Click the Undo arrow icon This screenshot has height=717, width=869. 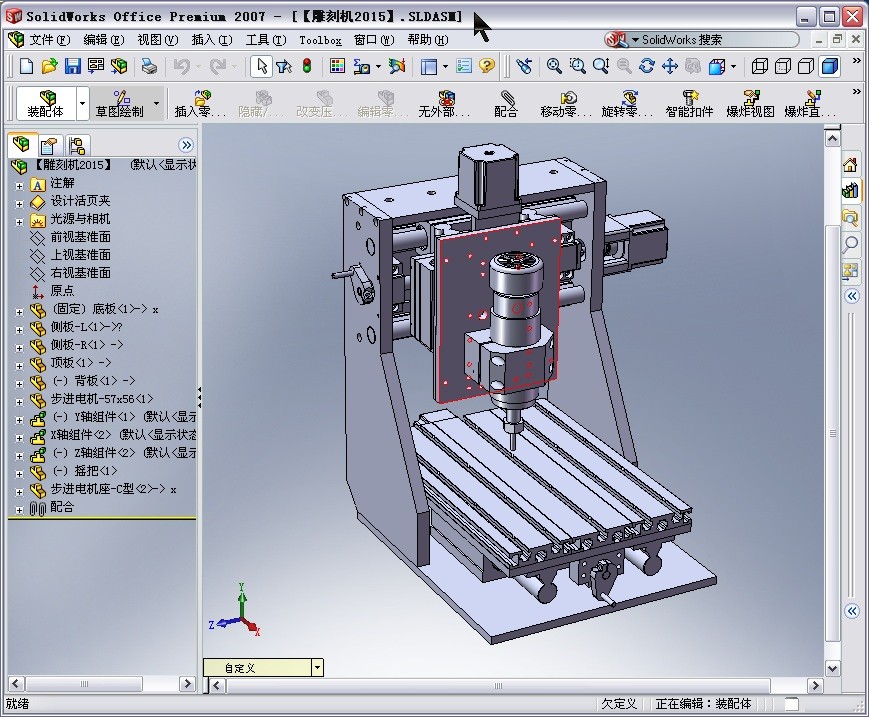click(x=181, y=66)
